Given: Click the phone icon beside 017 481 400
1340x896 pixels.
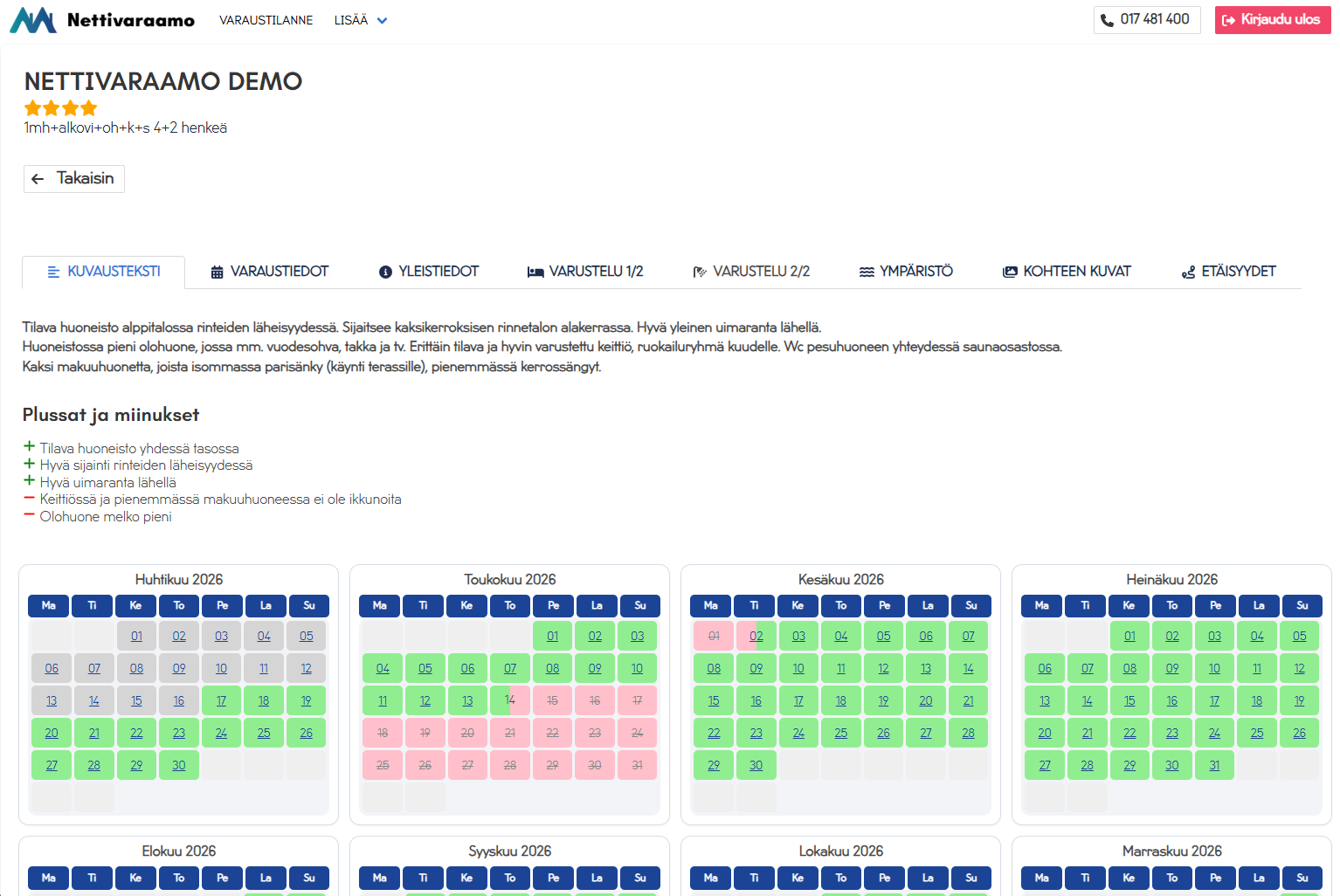Looking at the screenshot, I should pyautogui.click(x=1107, y=20).
